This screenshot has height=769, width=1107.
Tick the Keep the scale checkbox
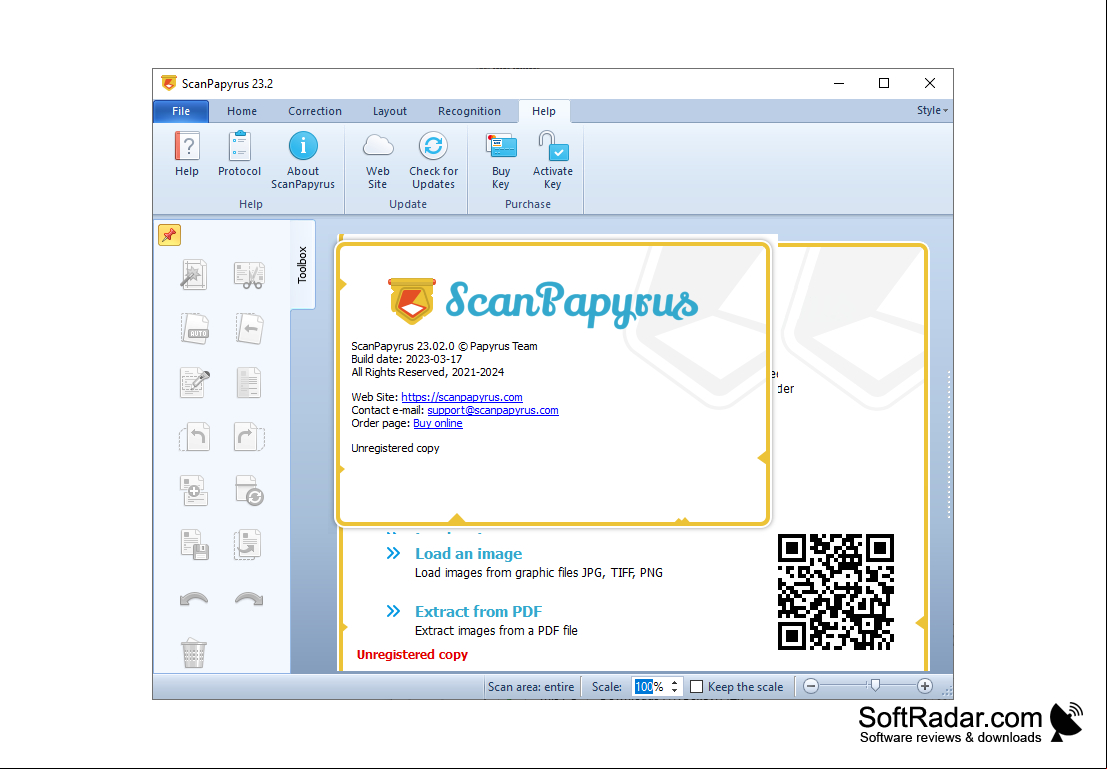coord(697,686)
